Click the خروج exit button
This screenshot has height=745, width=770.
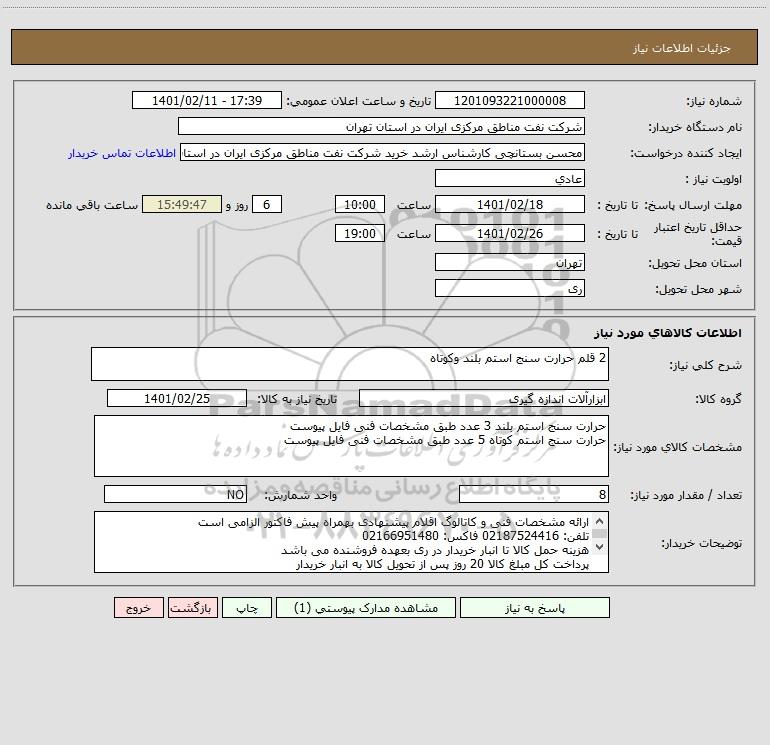tap(138, 608)
